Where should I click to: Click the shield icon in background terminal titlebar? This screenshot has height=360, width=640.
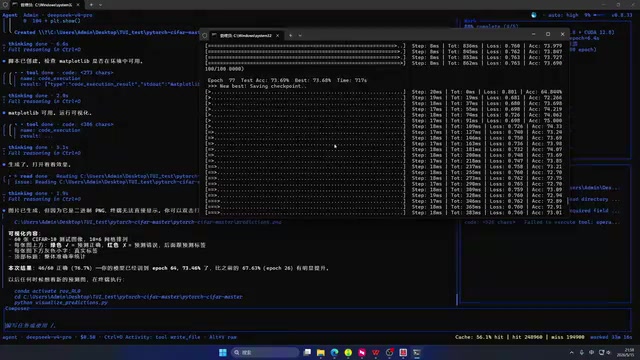(x=5, y=5)
